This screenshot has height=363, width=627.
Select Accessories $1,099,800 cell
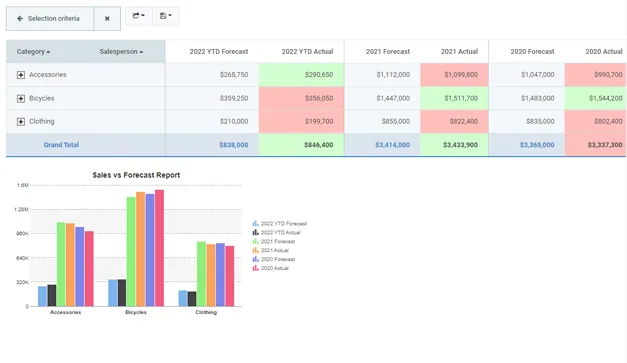point(454,75)
